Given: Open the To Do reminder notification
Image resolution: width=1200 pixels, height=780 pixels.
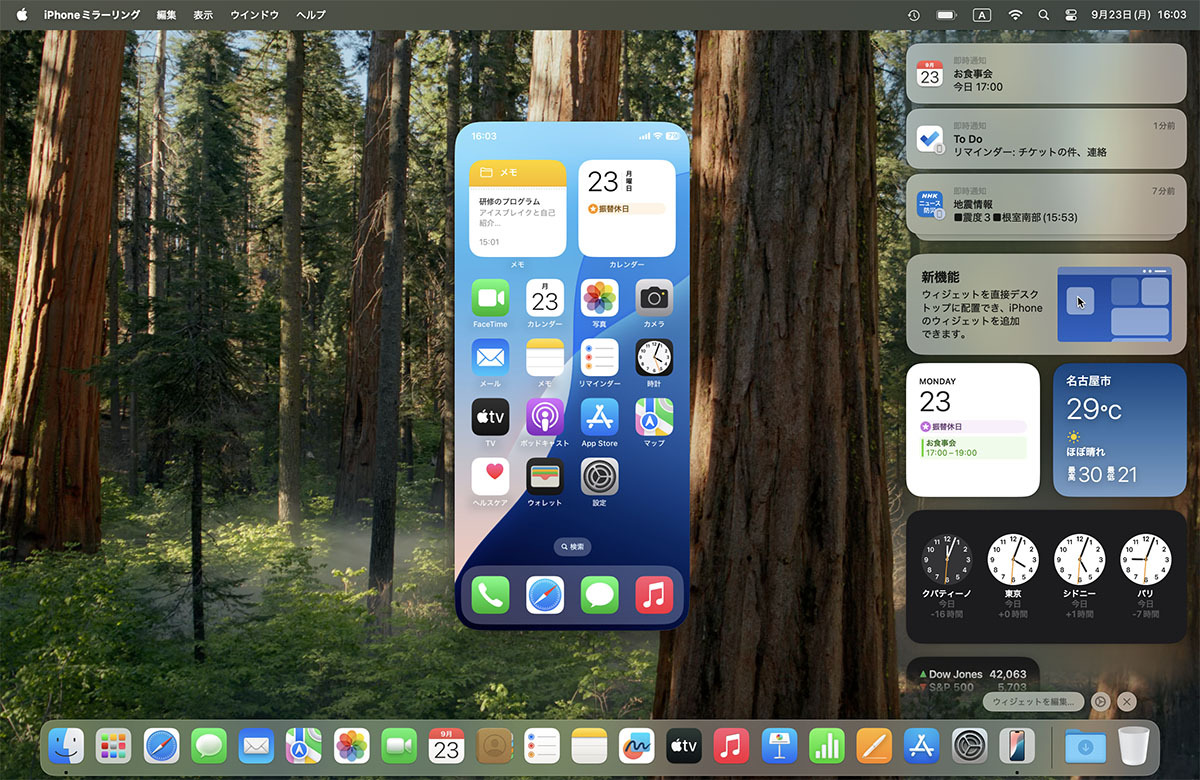Looking at the screenshot, I should pos(1046,138).
